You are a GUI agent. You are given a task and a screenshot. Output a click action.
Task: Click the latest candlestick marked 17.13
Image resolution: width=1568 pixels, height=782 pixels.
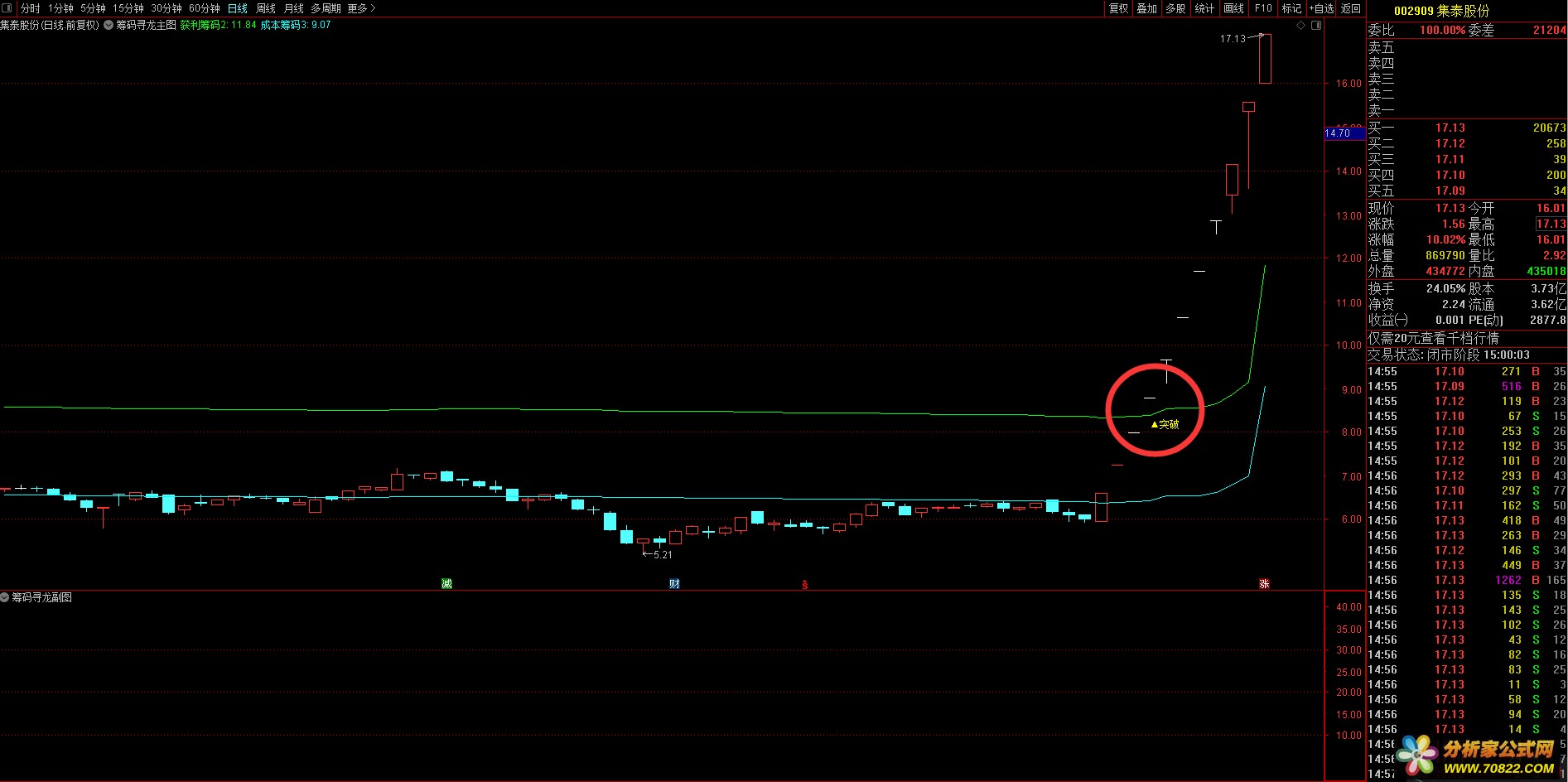(1265, 58)
